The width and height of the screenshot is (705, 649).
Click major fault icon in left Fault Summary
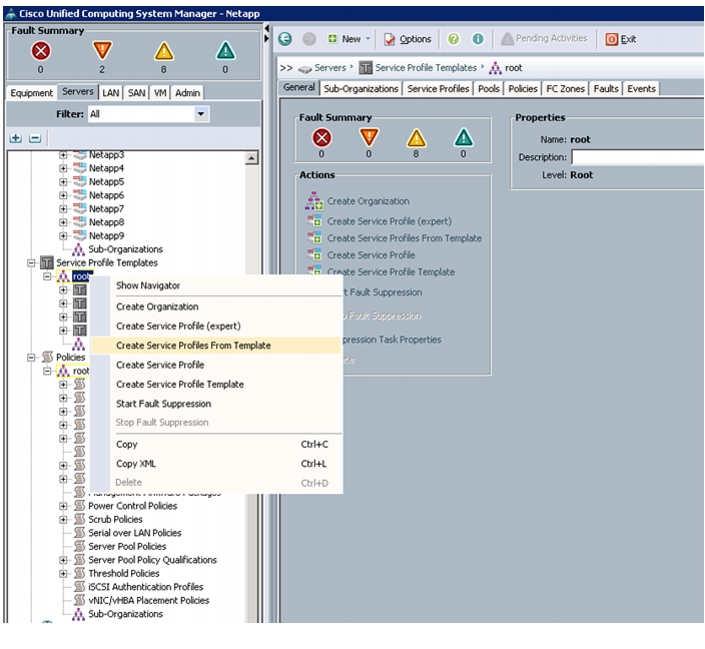pyautogui.click(x=102, y=50)
